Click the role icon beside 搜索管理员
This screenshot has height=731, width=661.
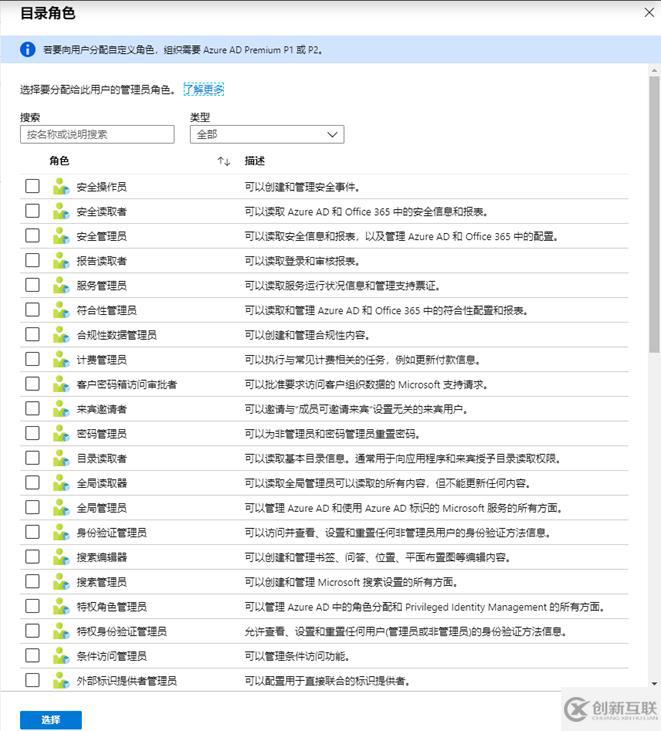61,582
